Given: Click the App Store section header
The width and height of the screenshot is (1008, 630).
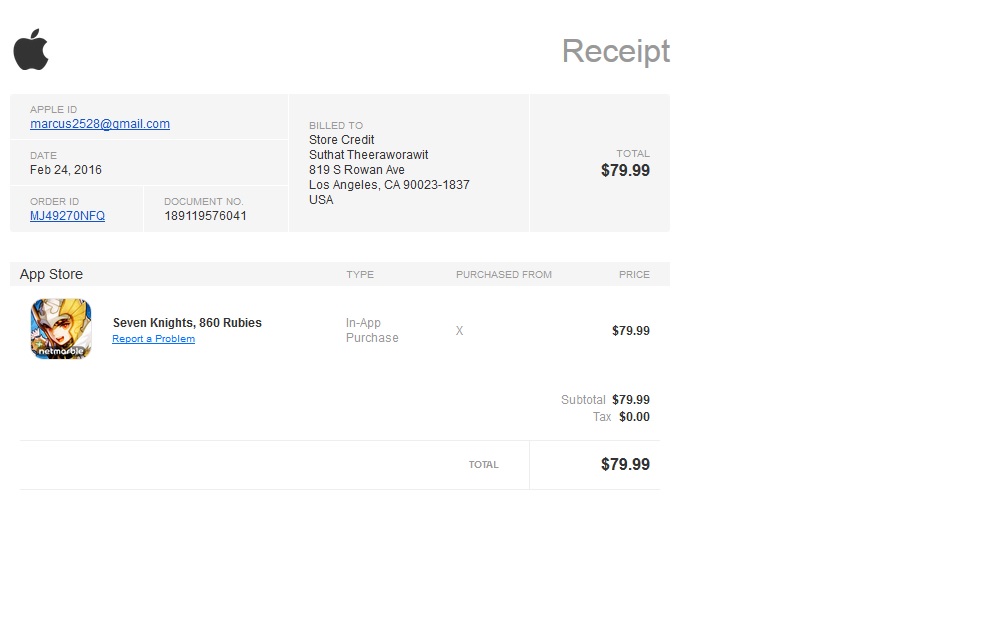Looking at the screenshot, I should point(51,274).
